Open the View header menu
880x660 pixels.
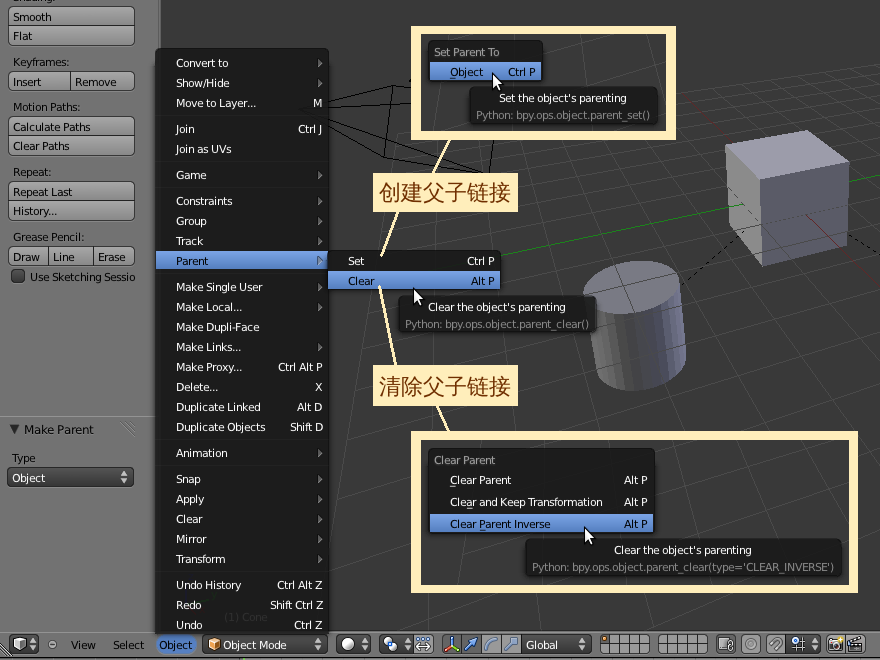[x=83, y=645]
